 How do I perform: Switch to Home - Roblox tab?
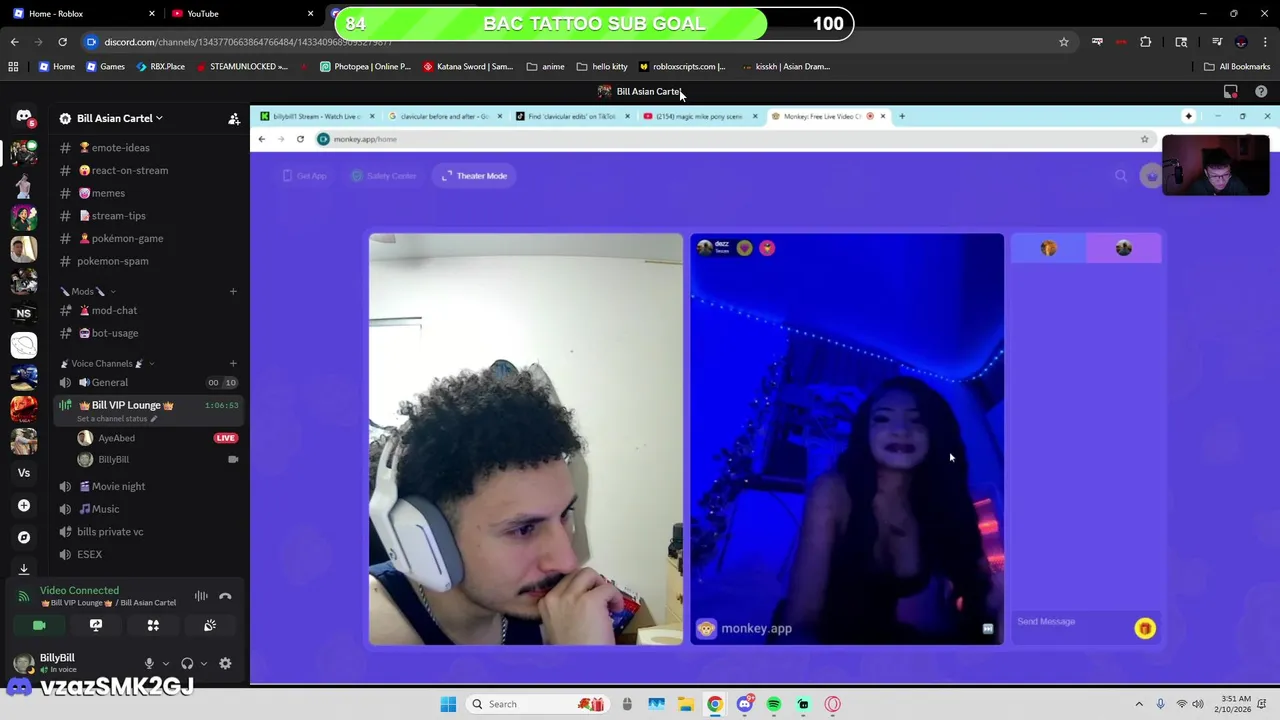[84, 13]
